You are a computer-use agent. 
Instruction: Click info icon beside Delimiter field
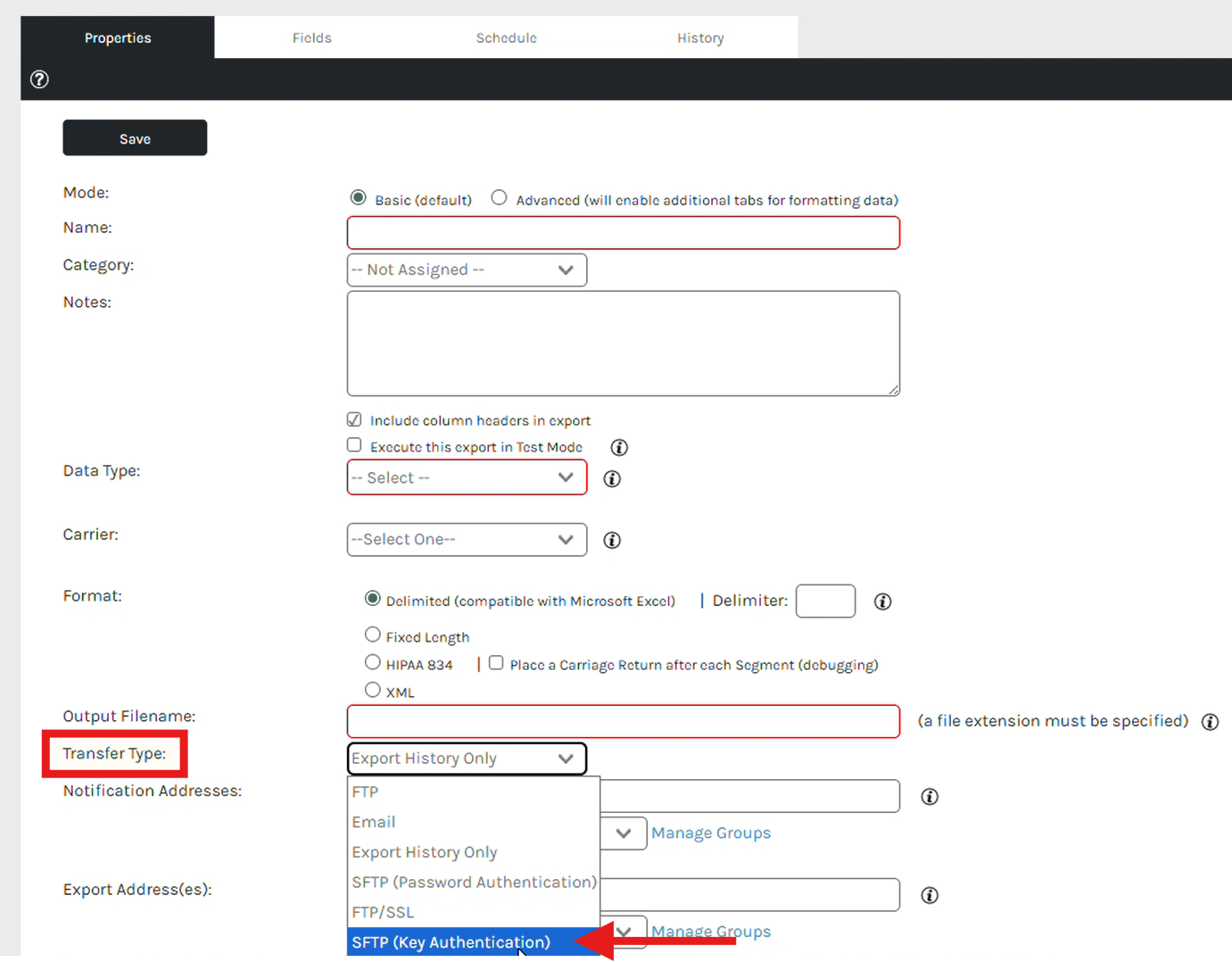tap(882, 601)
